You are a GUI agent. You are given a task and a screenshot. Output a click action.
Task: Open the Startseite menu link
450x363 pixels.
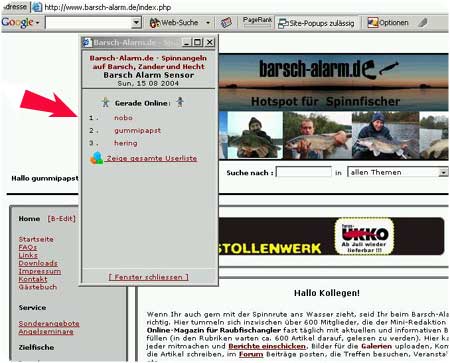click(36, 239)
